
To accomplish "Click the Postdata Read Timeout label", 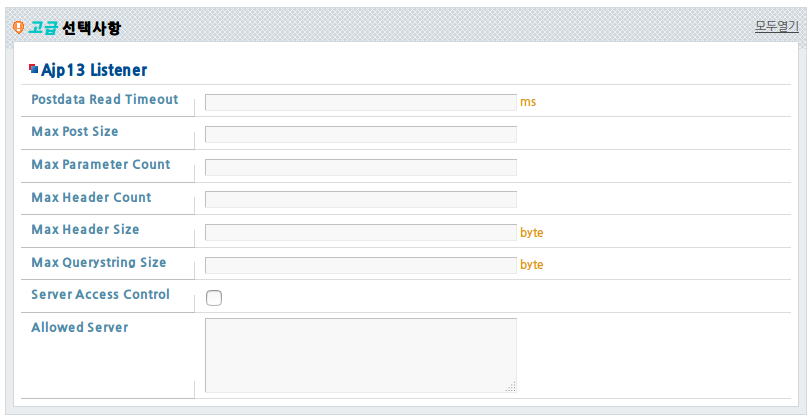I will 105,99.
